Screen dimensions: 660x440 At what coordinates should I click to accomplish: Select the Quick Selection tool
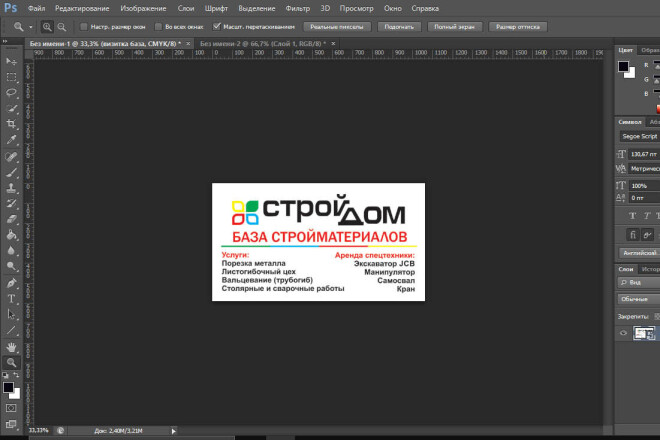click(x=11, y=109)
